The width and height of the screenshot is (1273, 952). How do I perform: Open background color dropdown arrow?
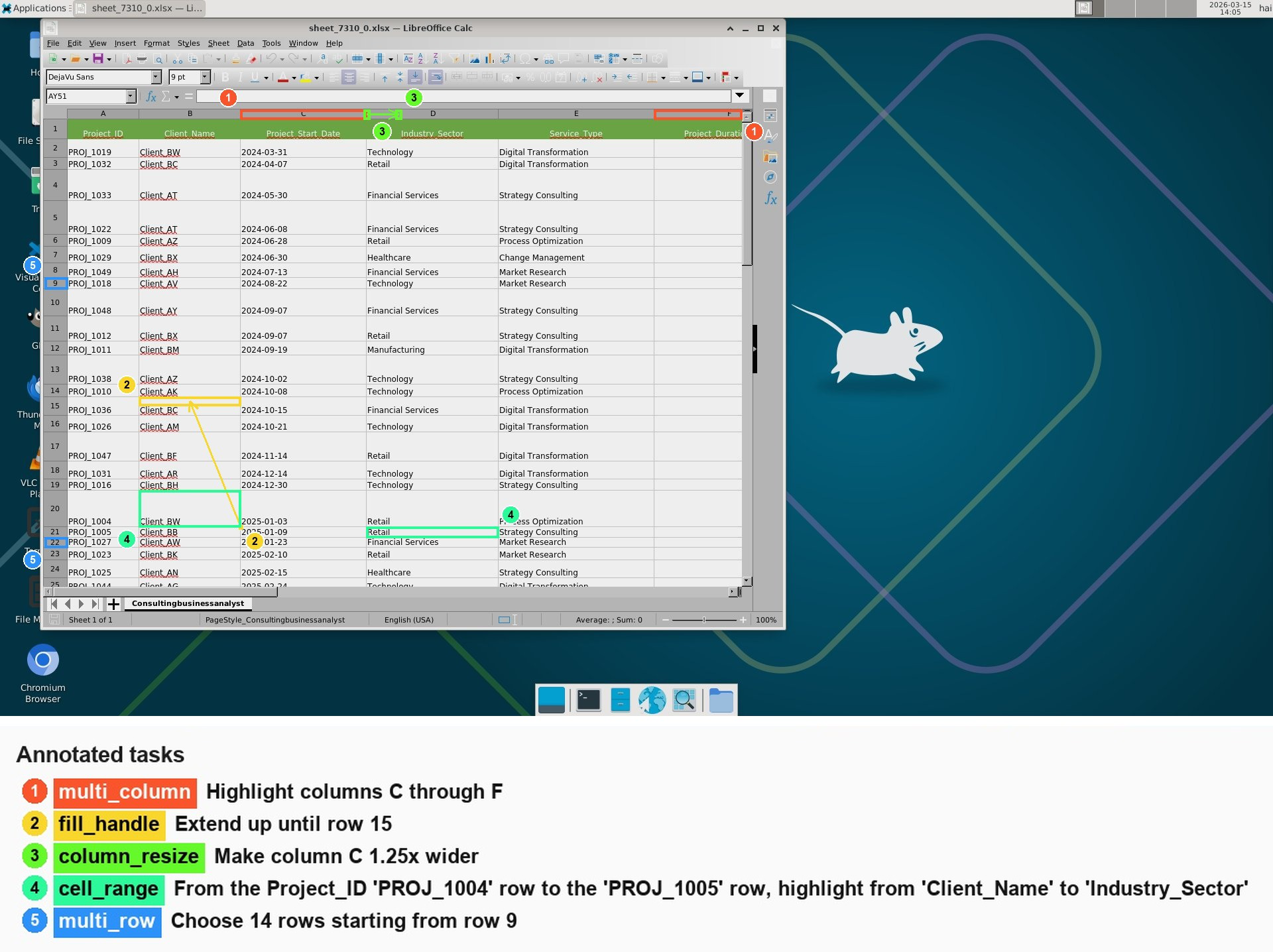[317, 78]
